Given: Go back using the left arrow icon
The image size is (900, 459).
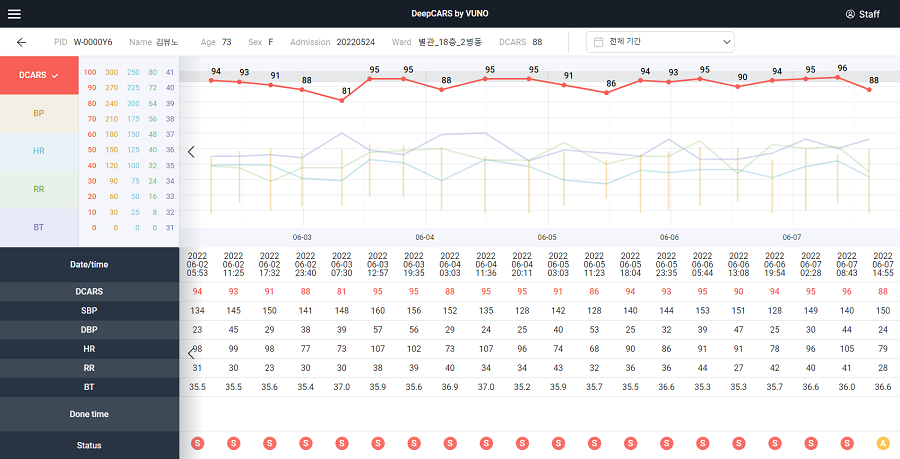Looking at the screenshot, I should click(x=21, y=43).
